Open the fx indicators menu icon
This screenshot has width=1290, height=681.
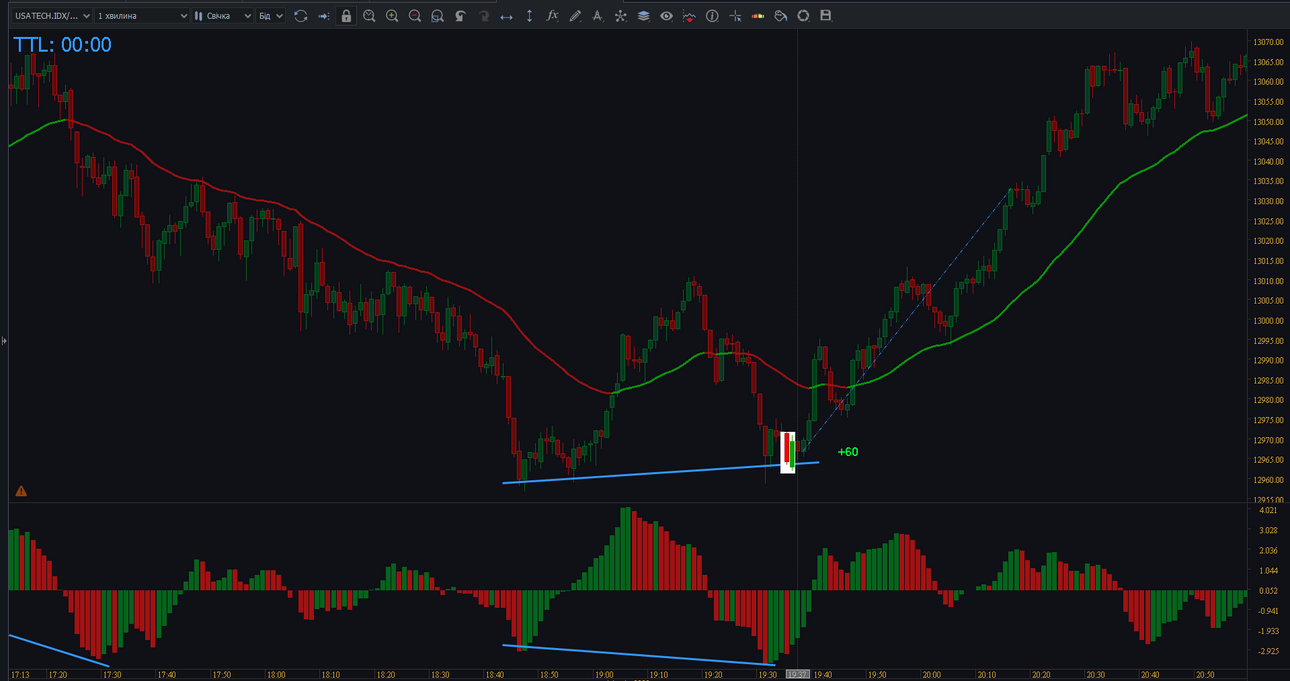(552, 16)
